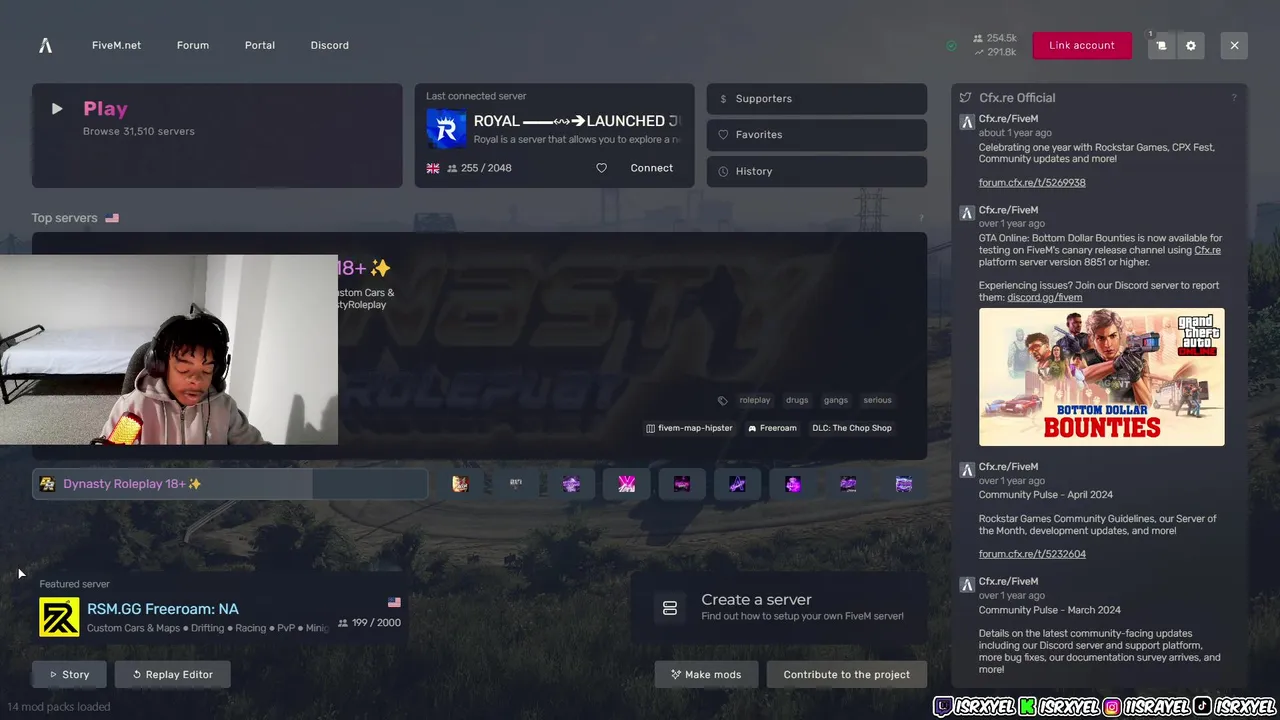1280x720 pixels.
Task: Click the Freeroam game type badge
Action: (x=772, y=428)
